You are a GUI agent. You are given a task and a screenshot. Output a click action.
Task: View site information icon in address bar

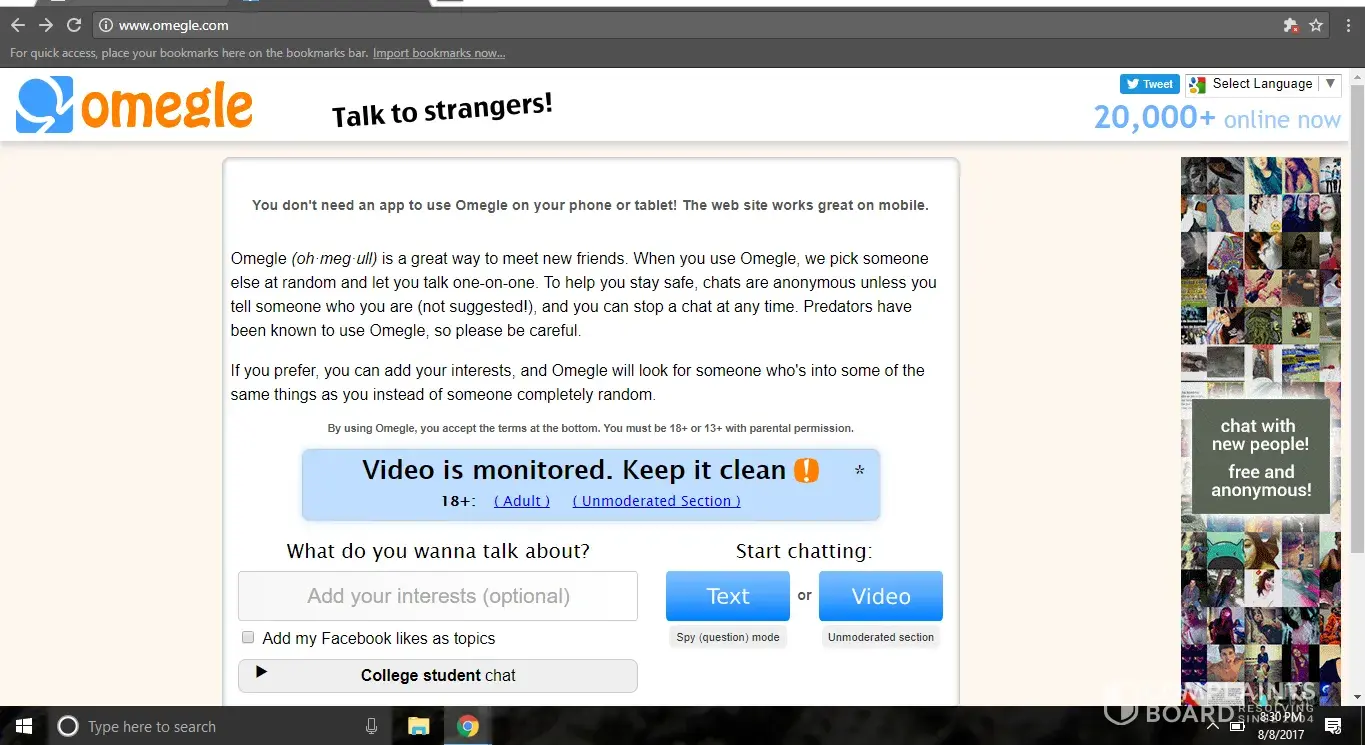click(x=106, y=25)
